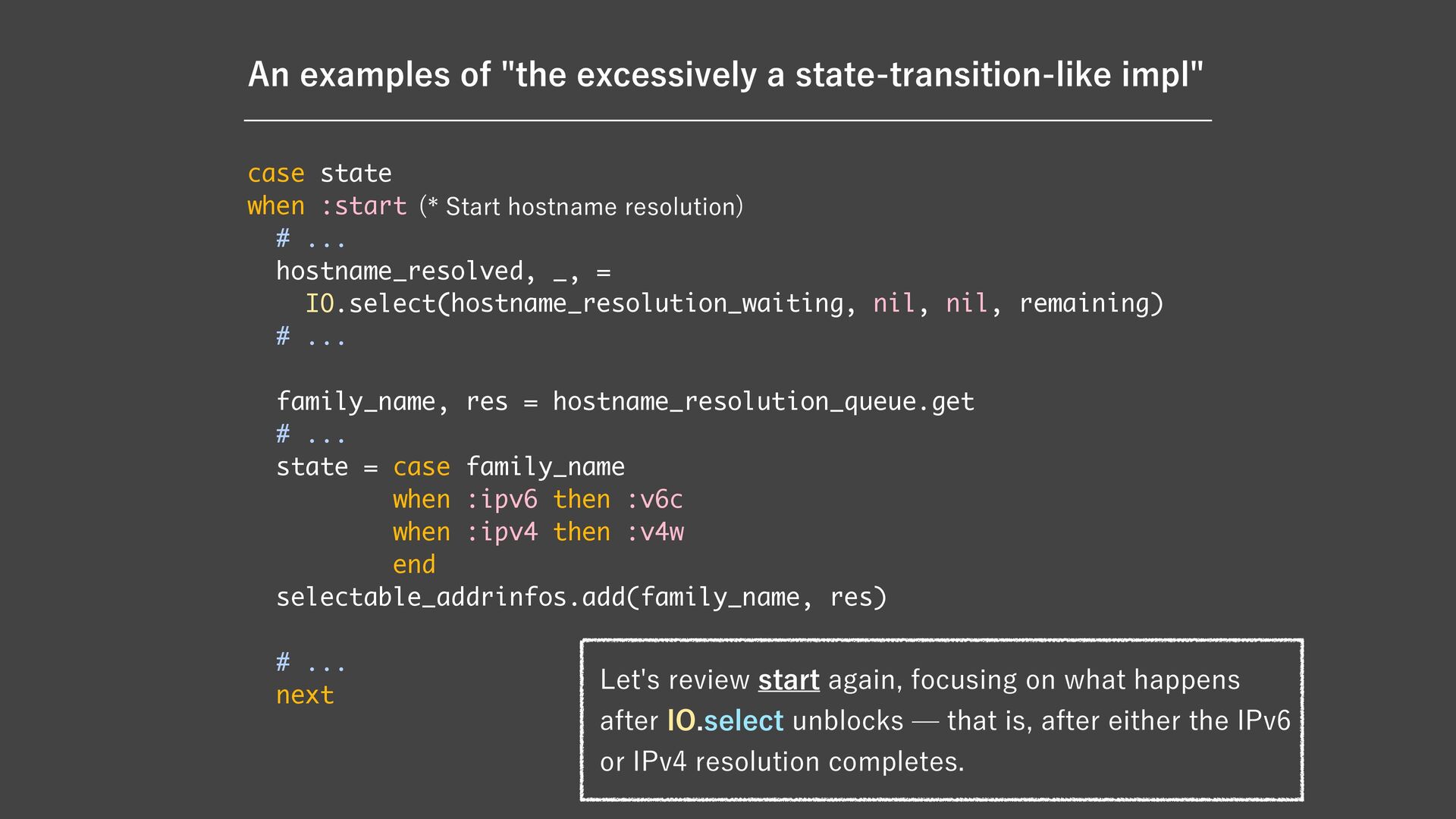Click the 'selectable_addrinfos.add' method call
This screenshot has width=1456, height=819.
[x=450, y=597]
